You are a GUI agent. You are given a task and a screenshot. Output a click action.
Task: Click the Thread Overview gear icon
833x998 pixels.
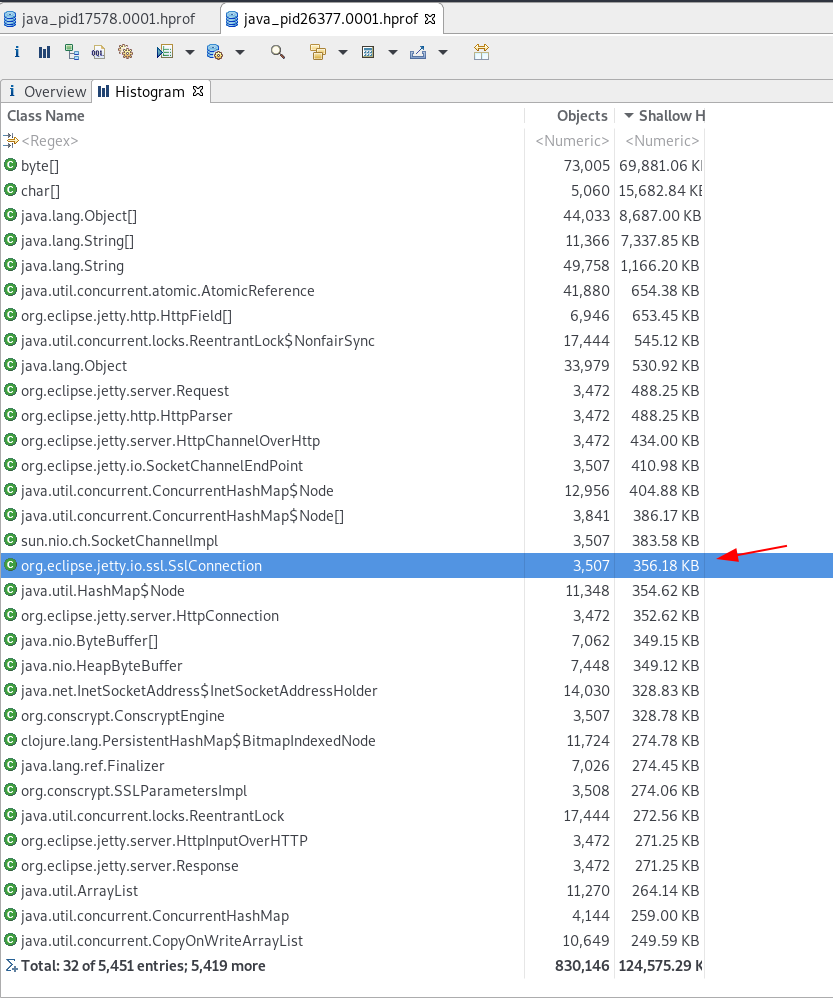click(x=125, y=51)
